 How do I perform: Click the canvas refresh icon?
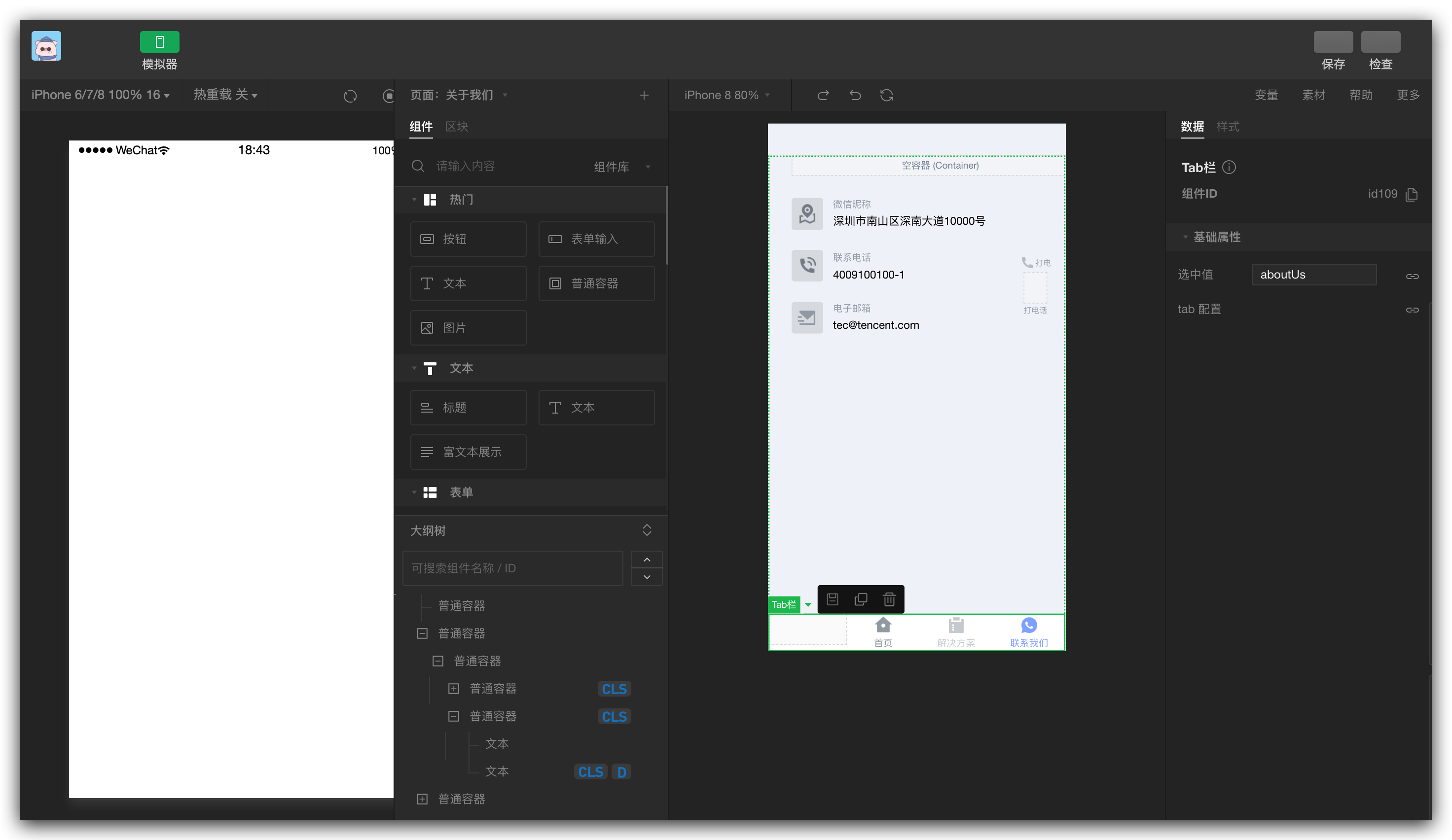(886, 95)
